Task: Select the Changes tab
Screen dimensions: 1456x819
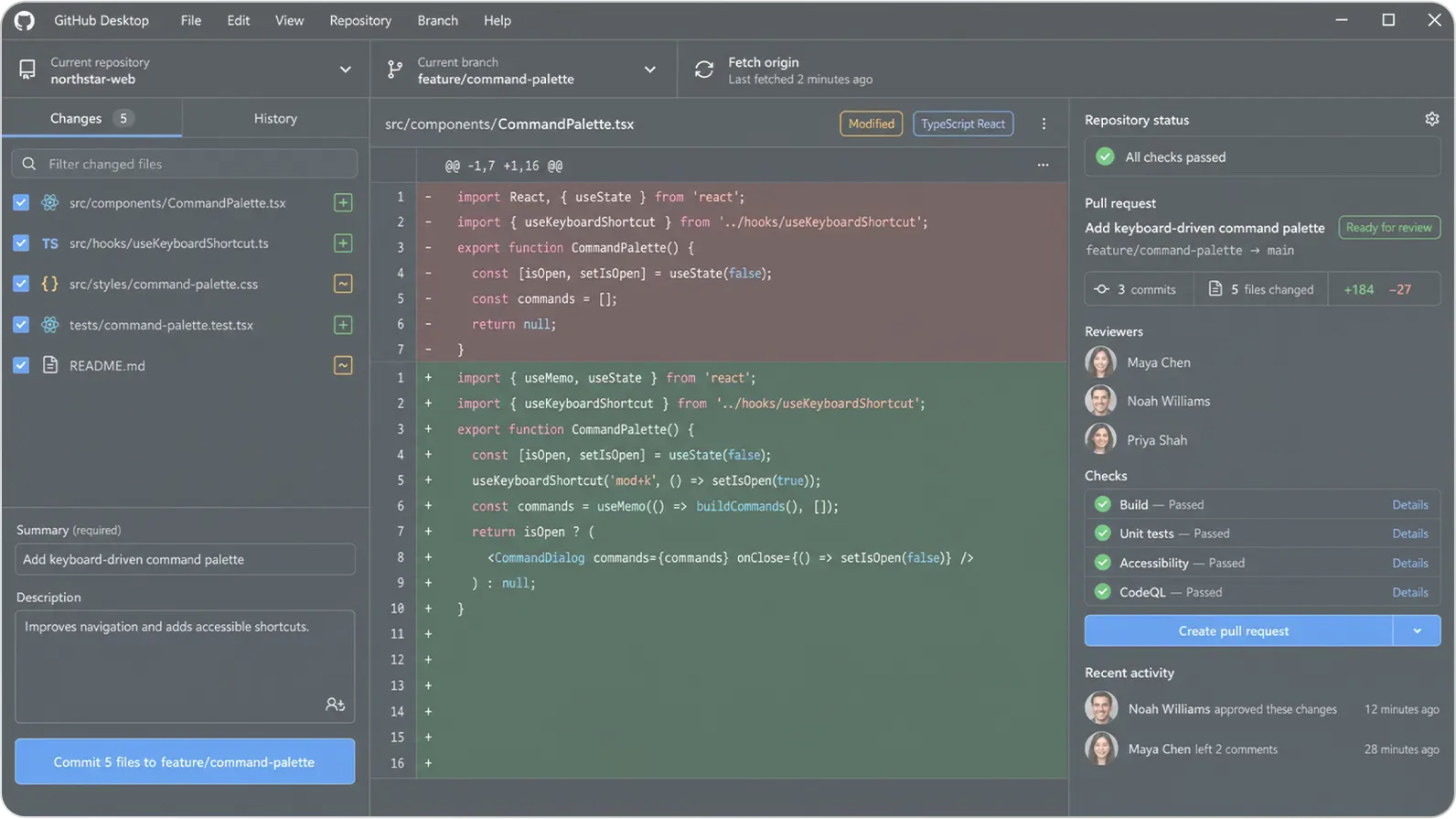Action: click(91, 118)
